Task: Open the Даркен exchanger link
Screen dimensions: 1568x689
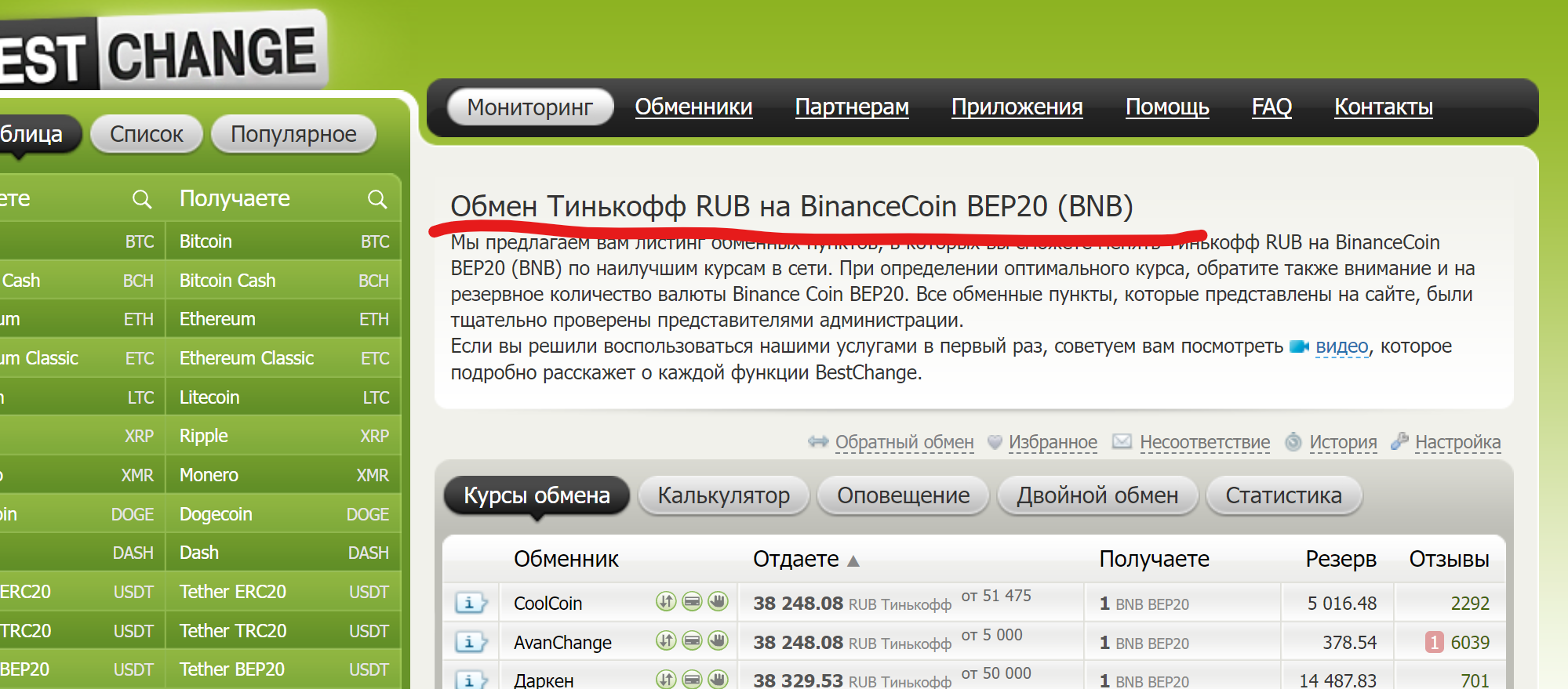Action: coord(544,680)
